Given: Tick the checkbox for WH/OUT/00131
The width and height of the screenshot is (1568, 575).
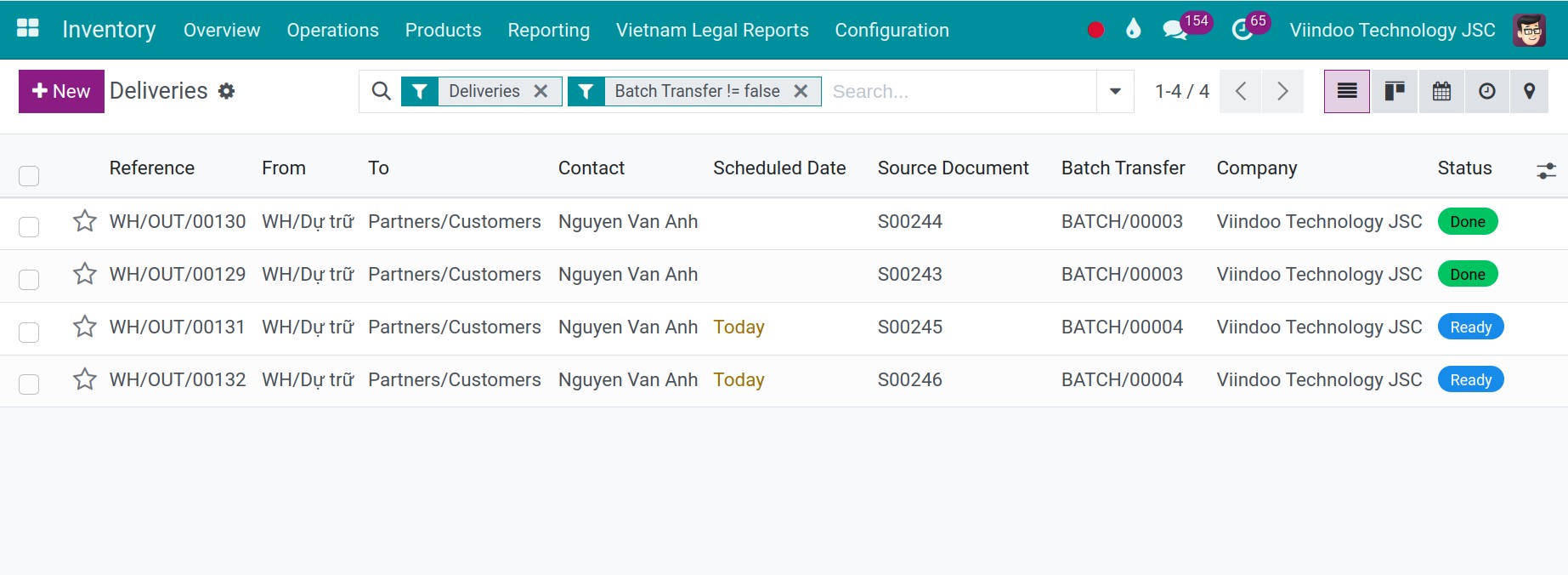Looking at the screenshot, I should point(29,333).
